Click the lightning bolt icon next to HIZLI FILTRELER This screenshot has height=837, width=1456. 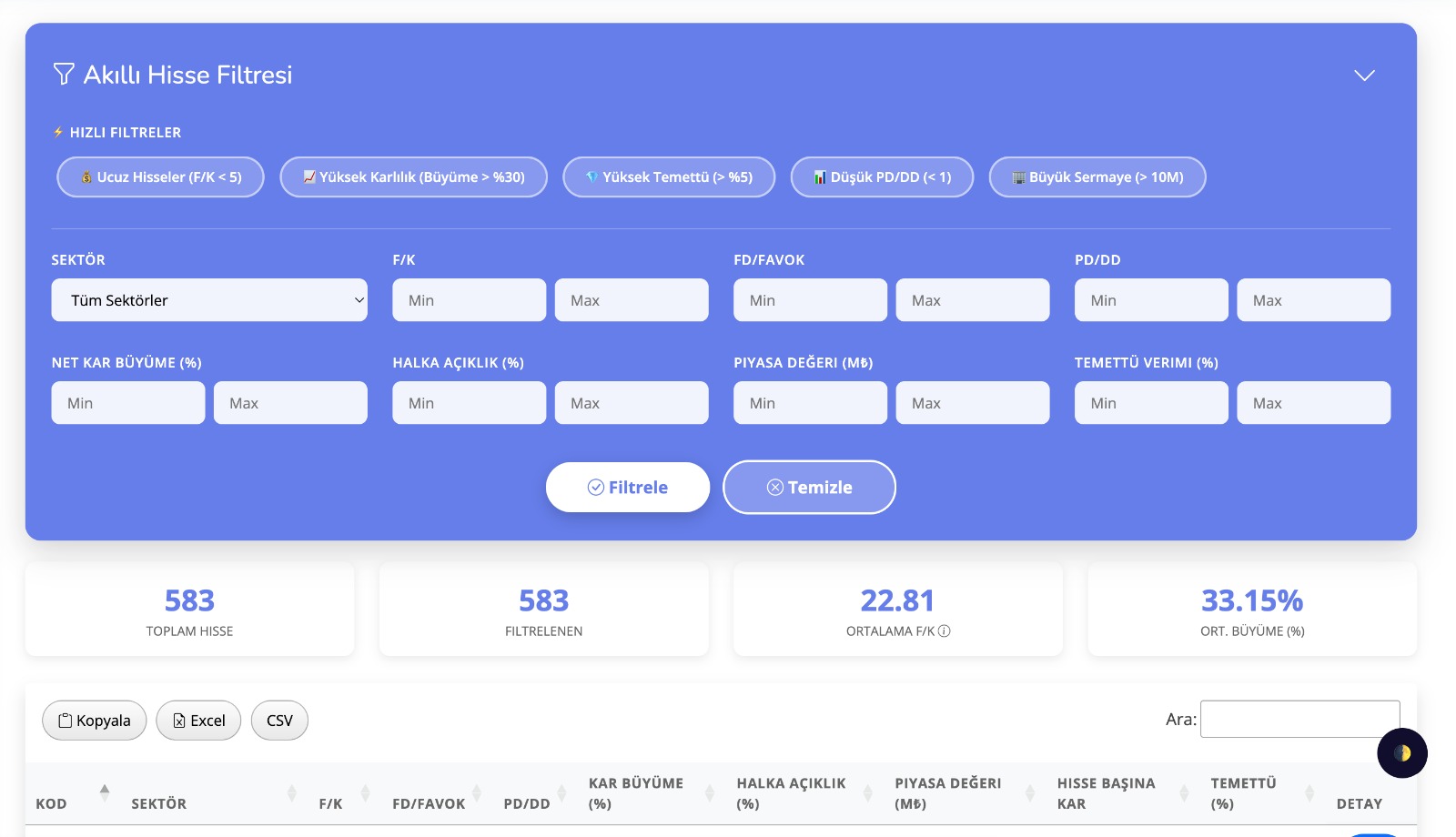59,132
